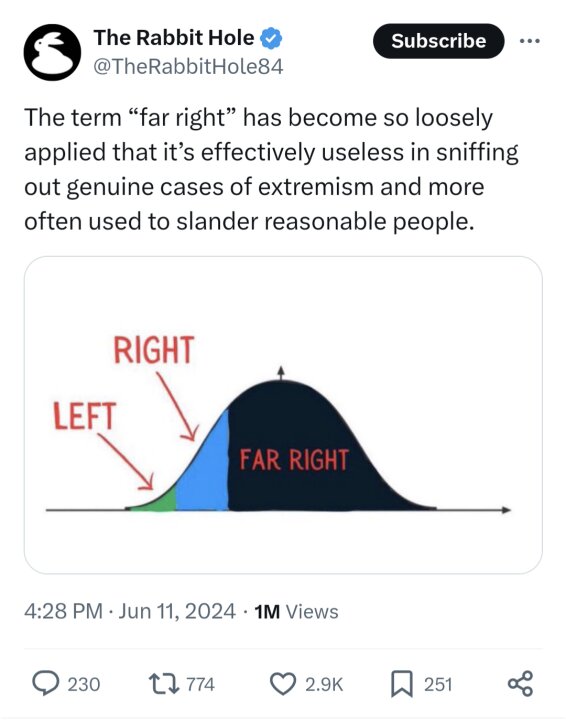This screenshot has height=720, width=566.
Task: Open the share icon
Action: 521,684
